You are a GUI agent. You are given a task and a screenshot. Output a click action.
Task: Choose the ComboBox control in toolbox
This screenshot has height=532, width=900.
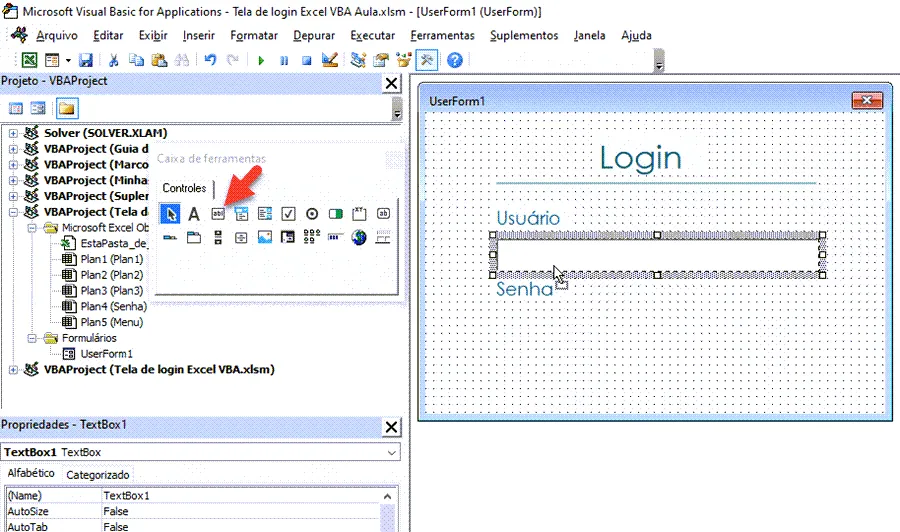point(241,214)
